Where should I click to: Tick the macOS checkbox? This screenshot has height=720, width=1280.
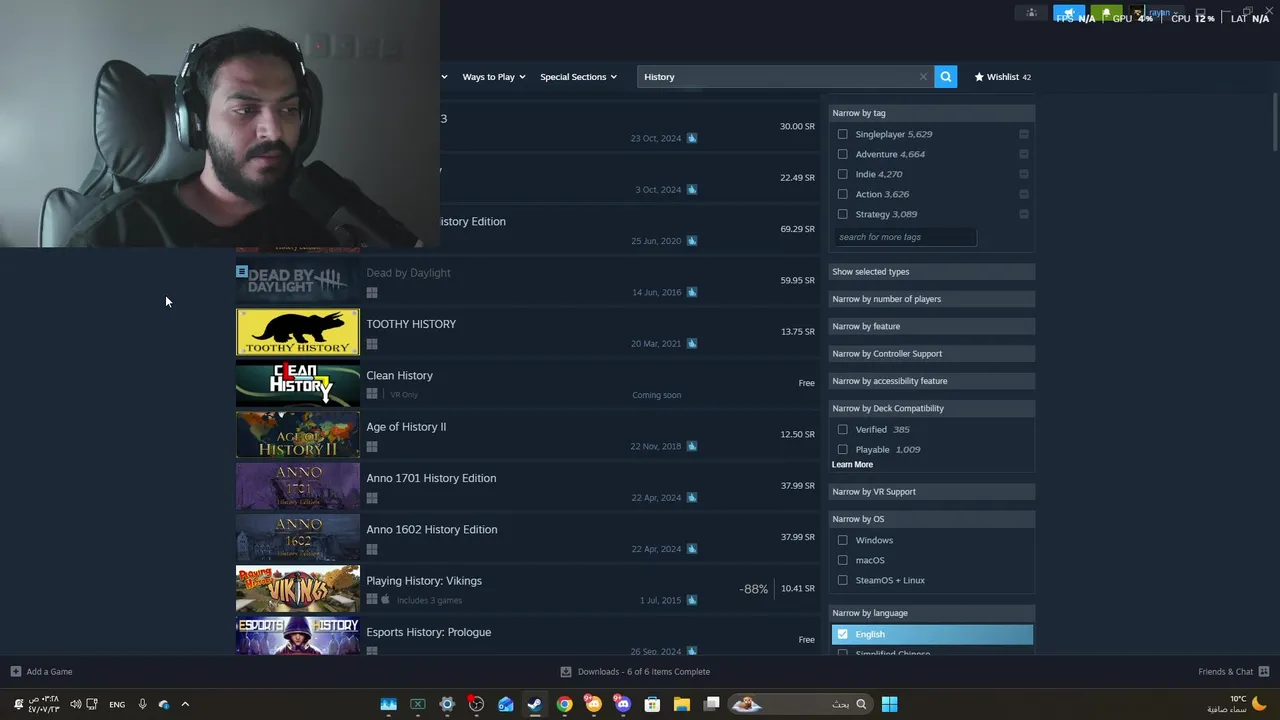[842, 560]
